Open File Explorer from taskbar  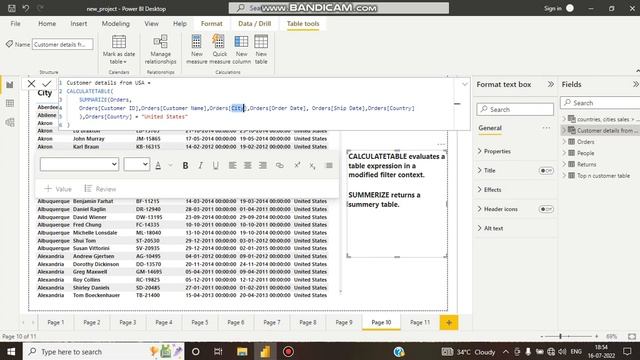[x=242, y=351]
